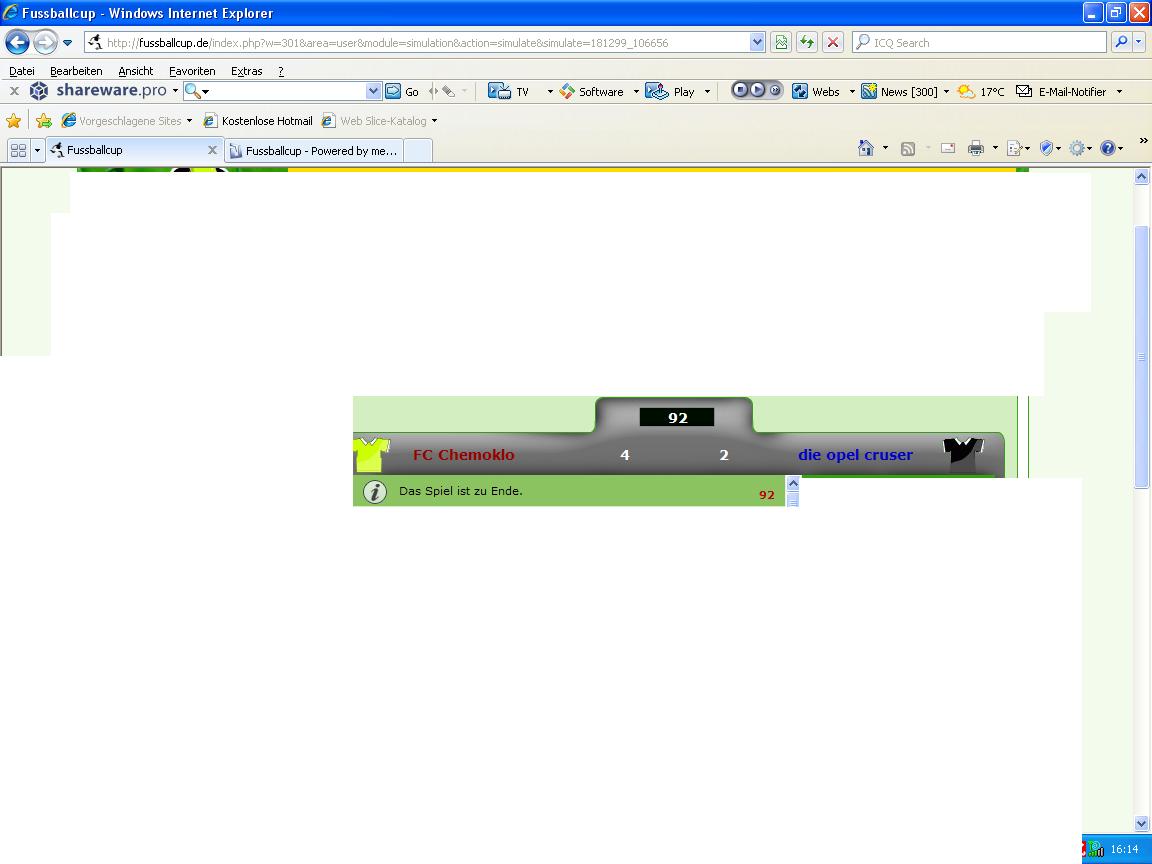
Task: Open the Home page icon
Action: click(x=866, y=149)
